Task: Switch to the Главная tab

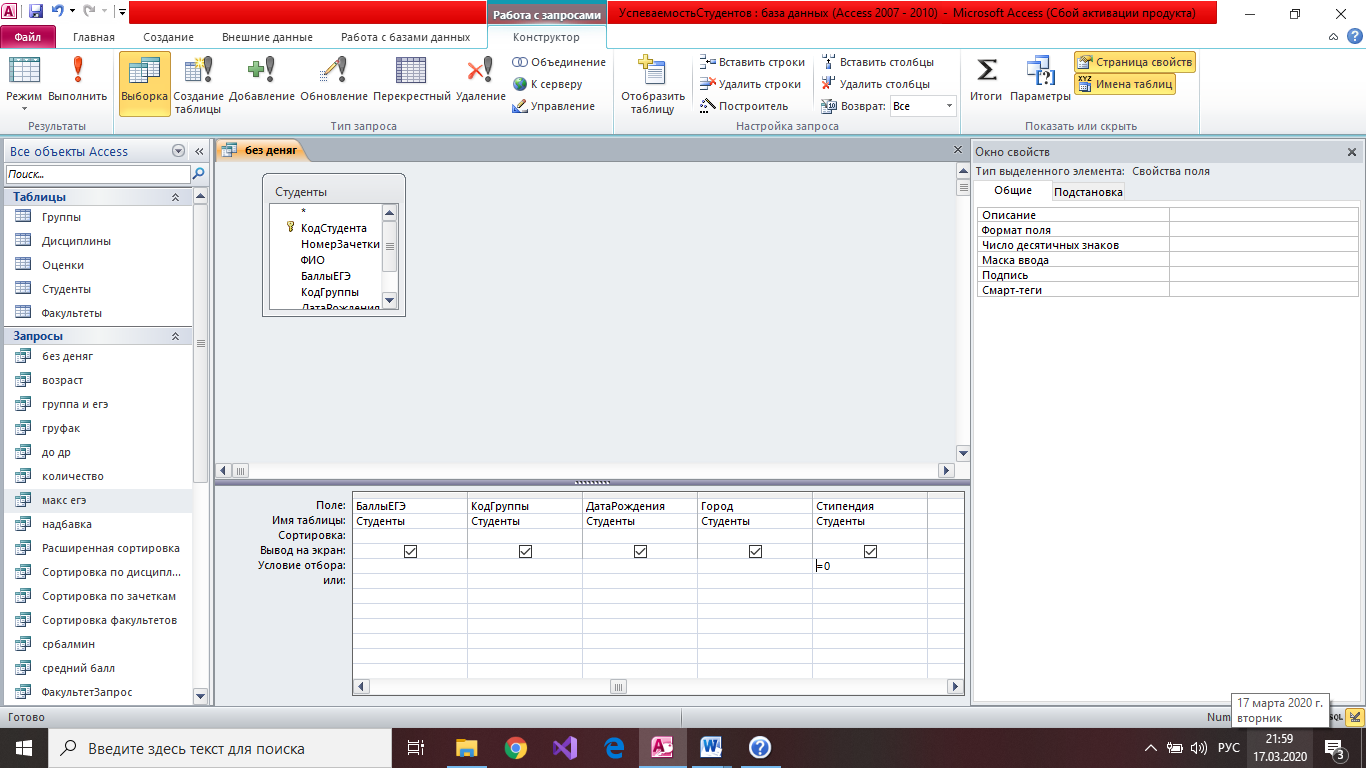Action: click(x=94, y=37)
